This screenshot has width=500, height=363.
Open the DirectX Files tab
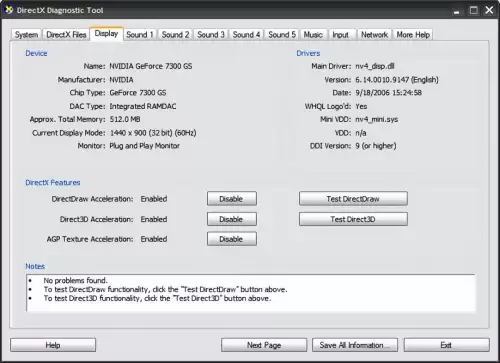click(66, 35)
